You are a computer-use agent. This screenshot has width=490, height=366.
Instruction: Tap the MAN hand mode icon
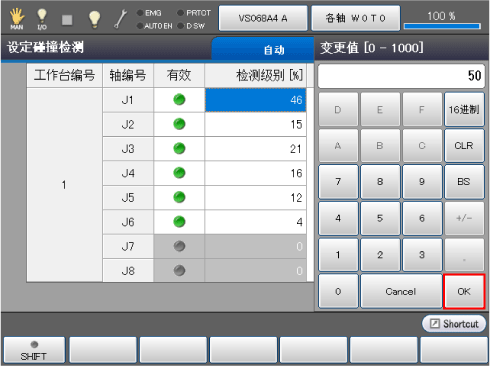[x=17, y=19]
